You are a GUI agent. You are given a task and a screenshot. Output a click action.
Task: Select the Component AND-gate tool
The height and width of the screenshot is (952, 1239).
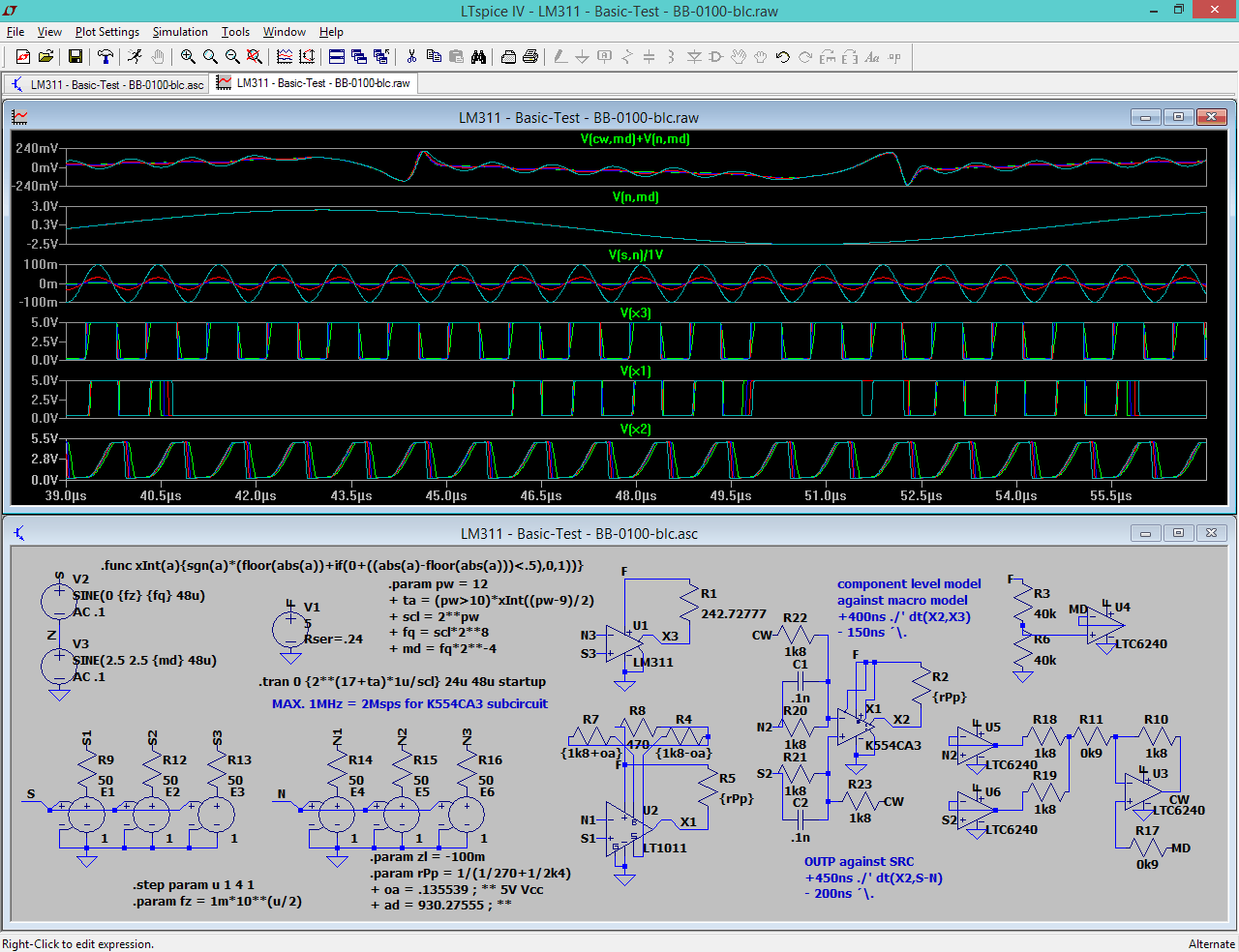click(x=716, y=57)
